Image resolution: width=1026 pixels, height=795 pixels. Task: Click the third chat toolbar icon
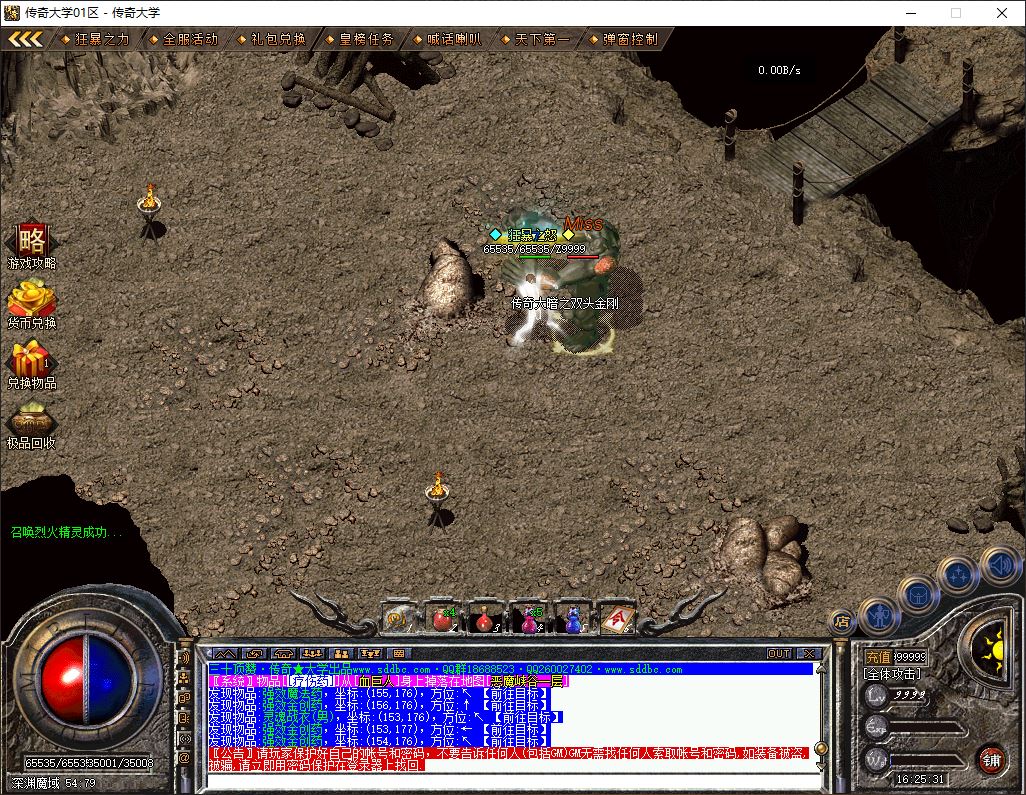click(x=283, y=654)
